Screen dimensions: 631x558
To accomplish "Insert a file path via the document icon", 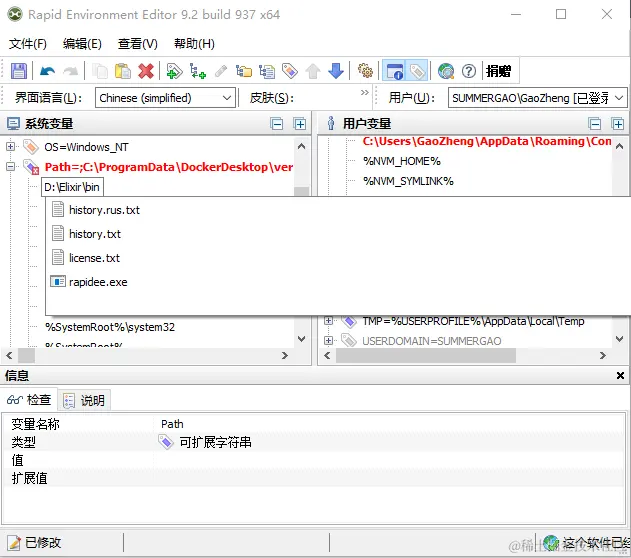I will (267, 71).
